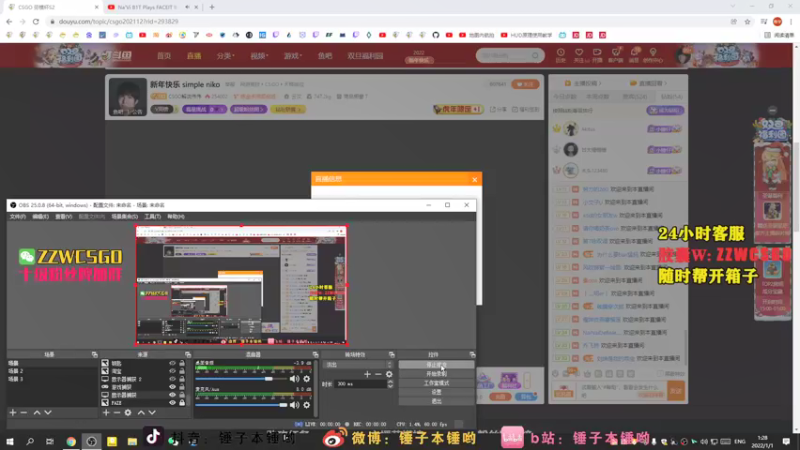The width and height of the screenshot is (800, 450).
Task: Pop out the Scene Transitions dock icon
Action: 392,355
